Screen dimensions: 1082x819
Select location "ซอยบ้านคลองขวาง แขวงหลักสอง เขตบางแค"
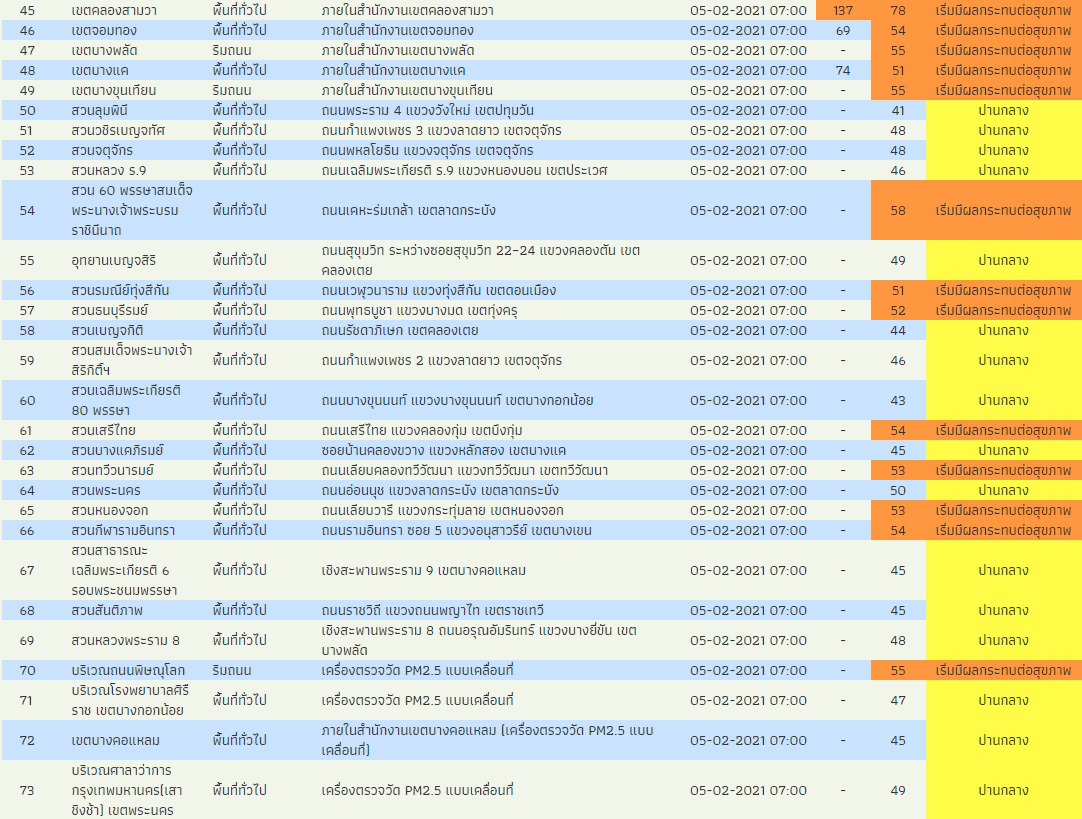click(444, 451)
